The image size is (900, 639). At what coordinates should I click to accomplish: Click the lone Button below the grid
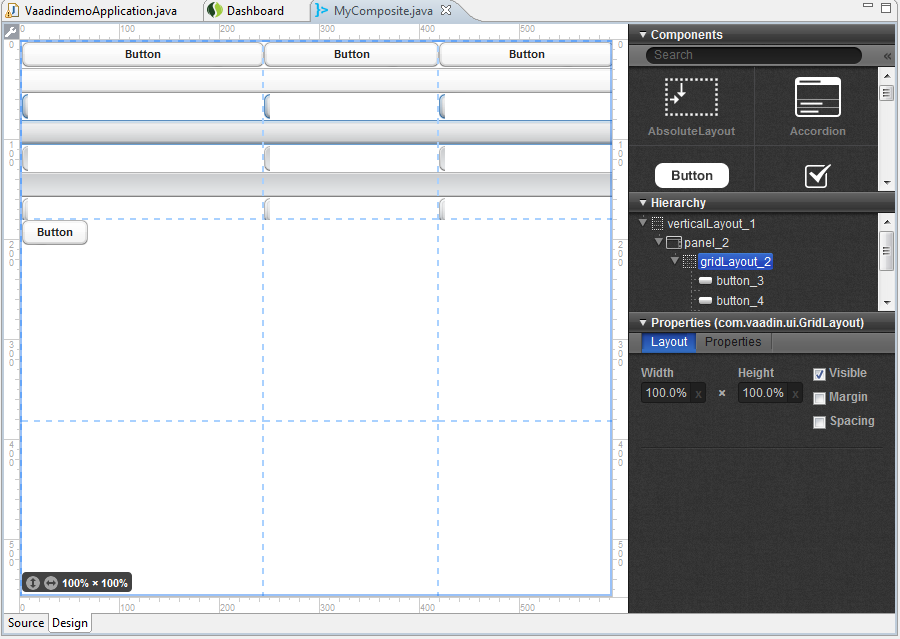click(54, 231)
